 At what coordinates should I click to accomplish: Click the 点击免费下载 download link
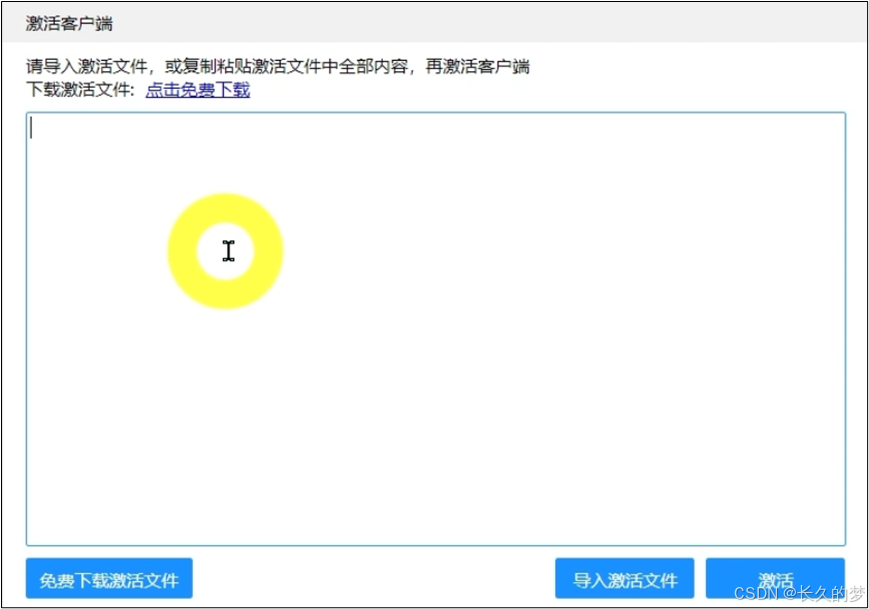(x=198, y=90)
